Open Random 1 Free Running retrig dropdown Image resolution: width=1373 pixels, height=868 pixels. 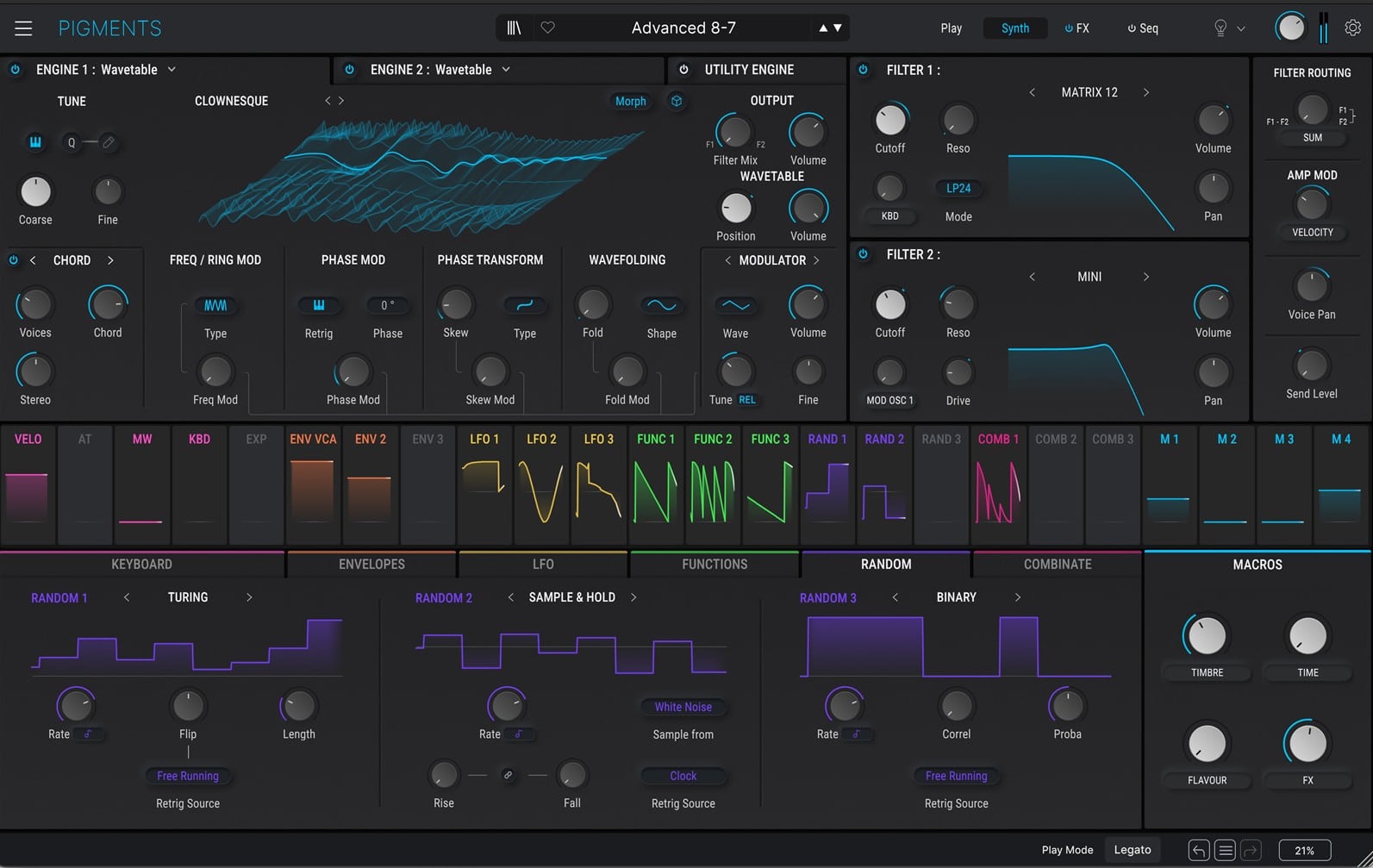point(188,776)
